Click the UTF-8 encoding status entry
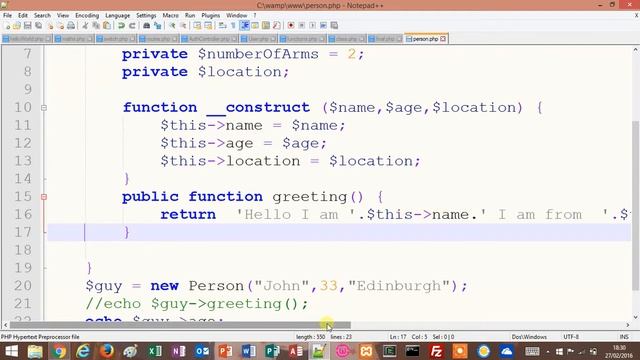Image resolution: width=640 pixels, height=360 pixels. click(x=571, y=337)
